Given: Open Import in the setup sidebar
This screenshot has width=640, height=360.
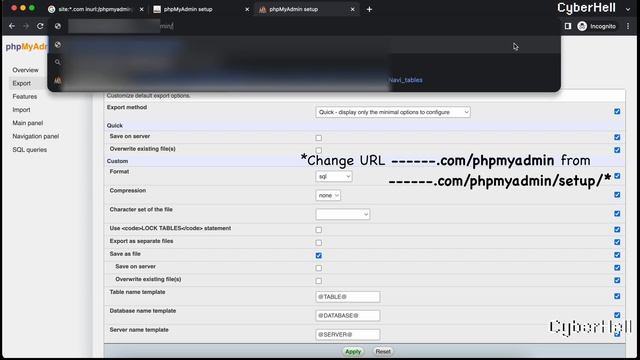Looking at the screenshot, I should click(21, 110).
